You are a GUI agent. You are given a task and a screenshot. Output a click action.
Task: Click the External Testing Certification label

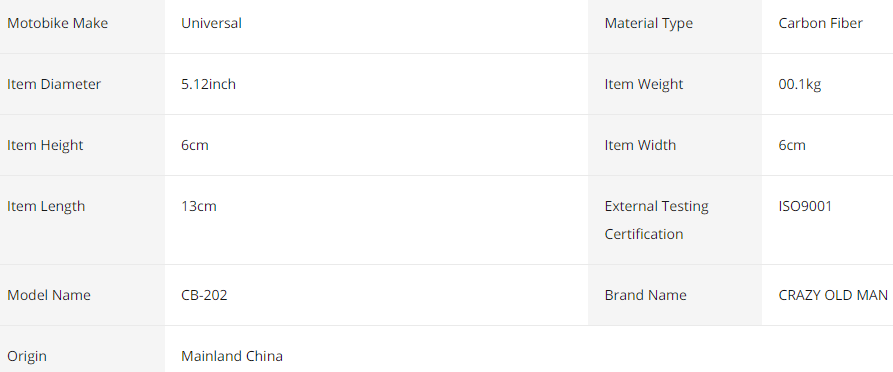point(657,220)
